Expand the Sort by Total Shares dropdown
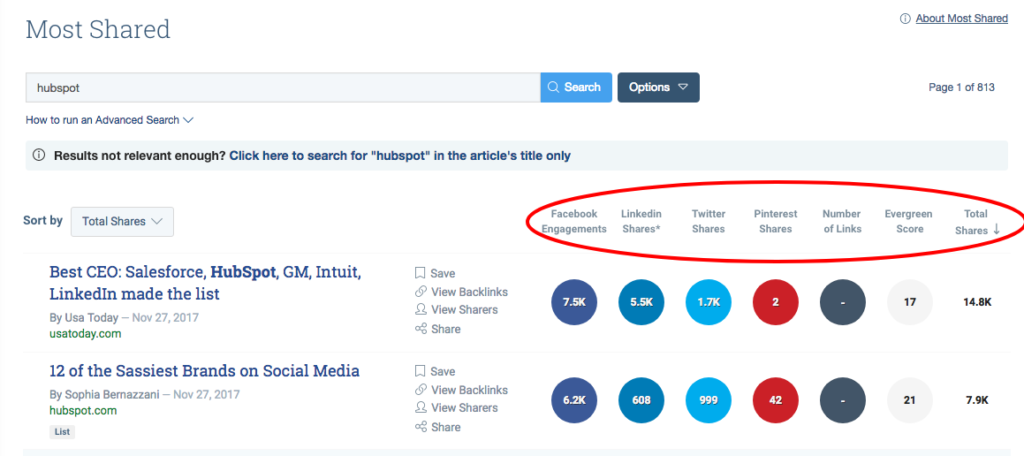The width and height of the screenshot is (1024, 456). 122,222
